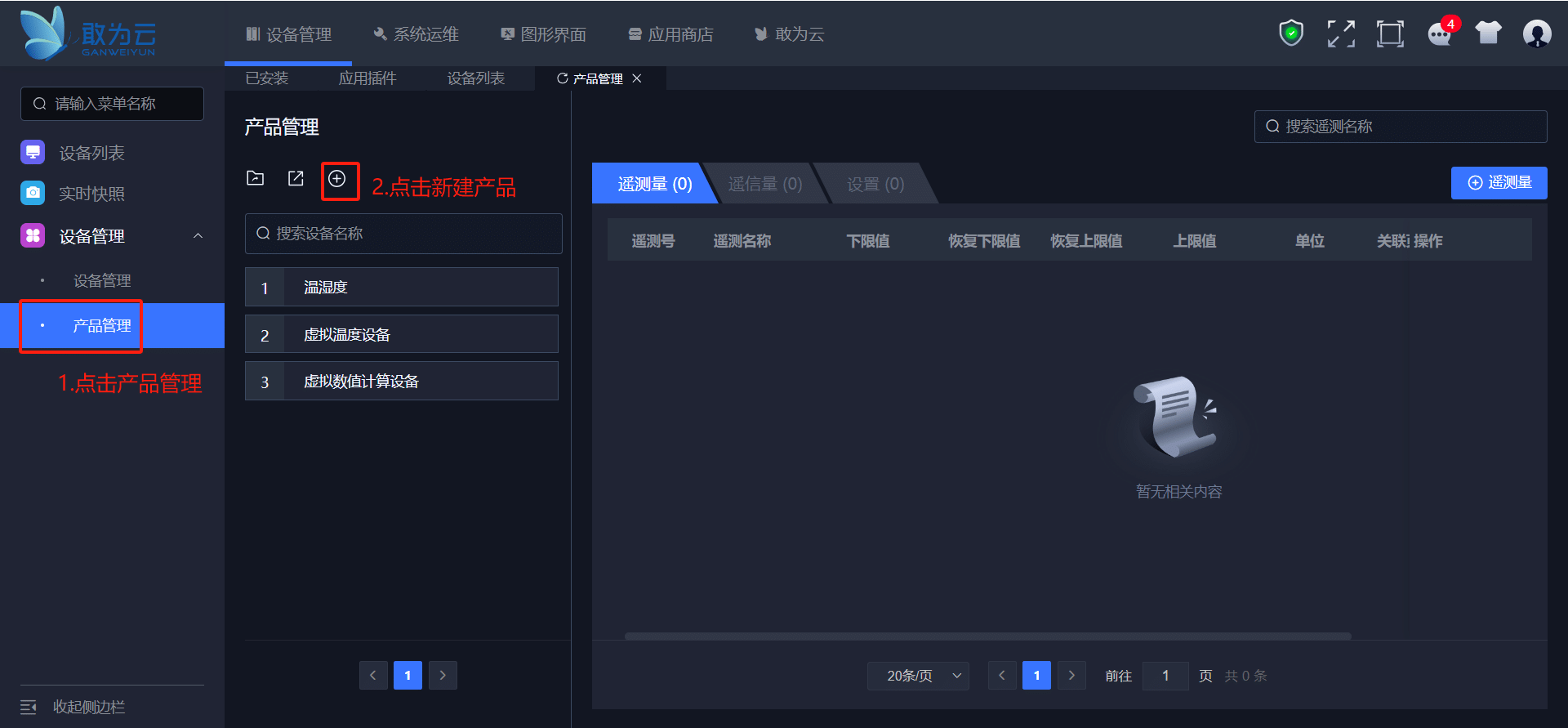Open 应用商店 top menu

point(670,34)
